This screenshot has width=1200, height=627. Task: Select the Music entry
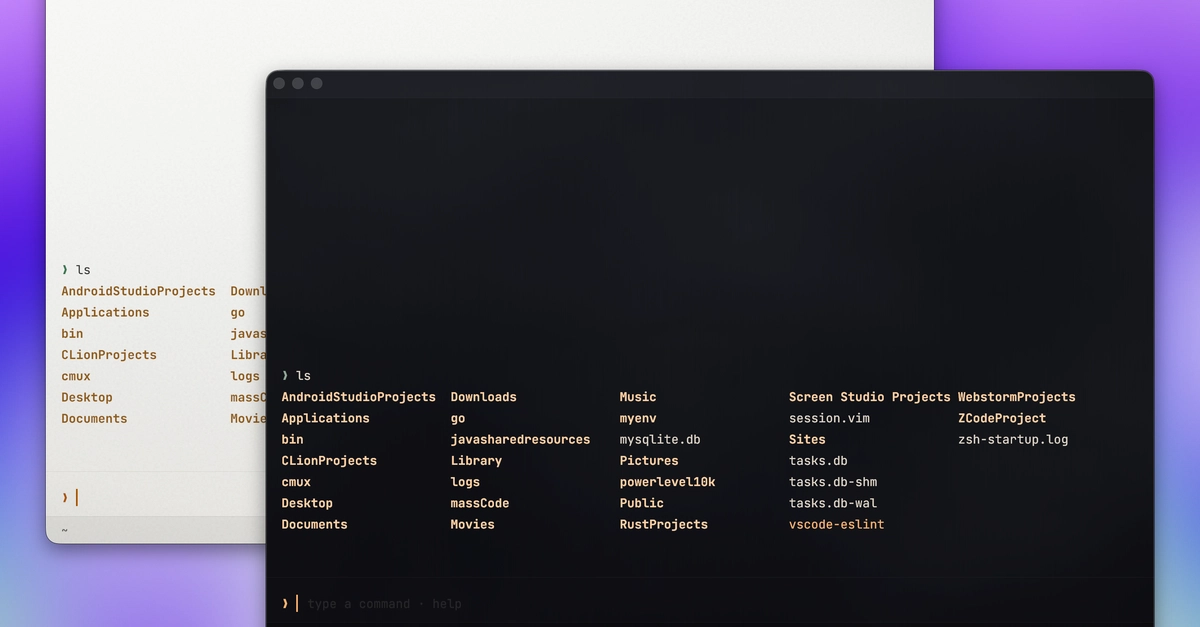[x=638, y=397]
